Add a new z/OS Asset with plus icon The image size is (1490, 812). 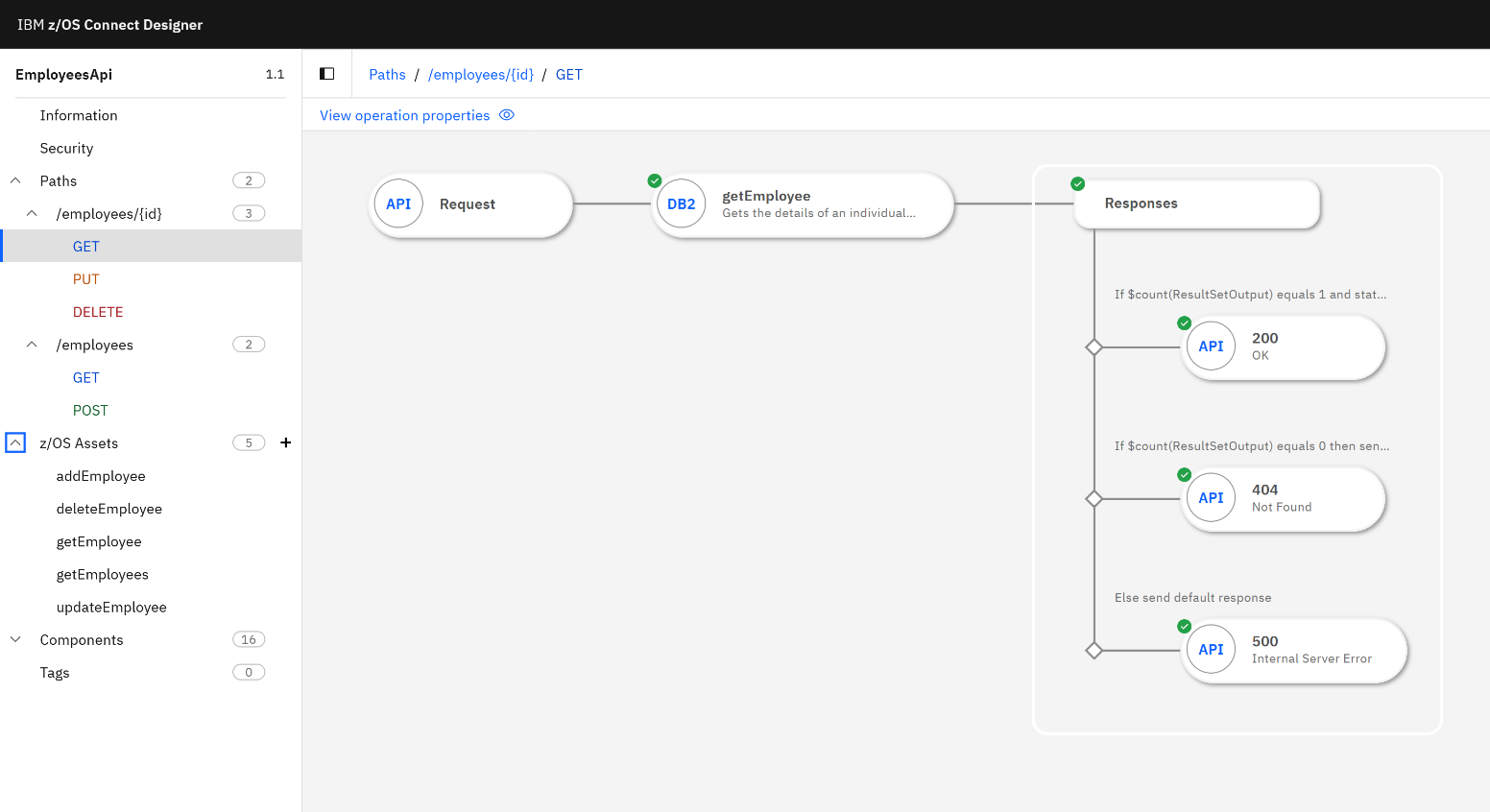(x=285, y=442)
